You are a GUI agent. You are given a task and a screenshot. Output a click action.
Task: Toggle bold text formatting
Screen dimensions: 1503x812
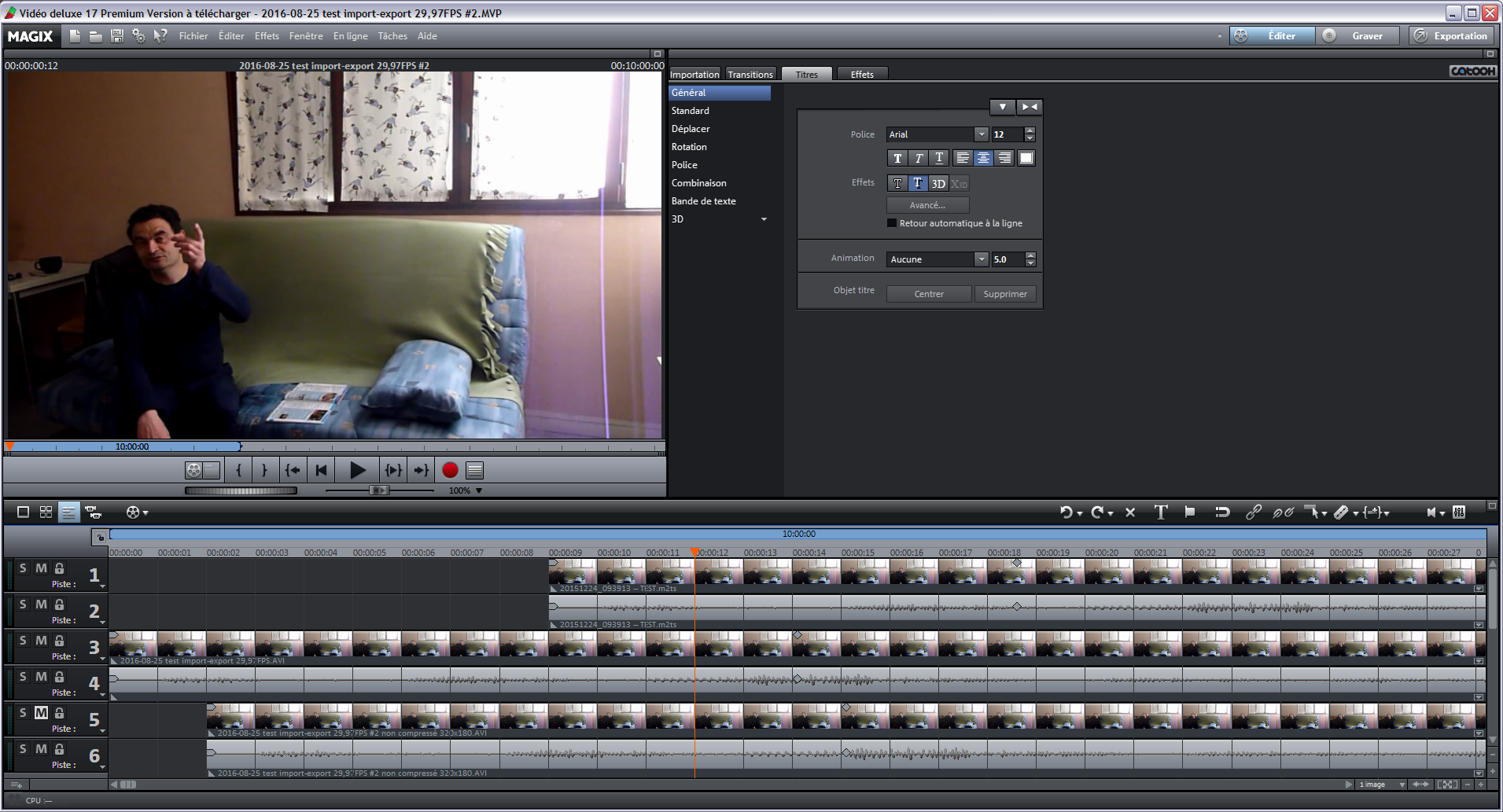click(897, 158)
